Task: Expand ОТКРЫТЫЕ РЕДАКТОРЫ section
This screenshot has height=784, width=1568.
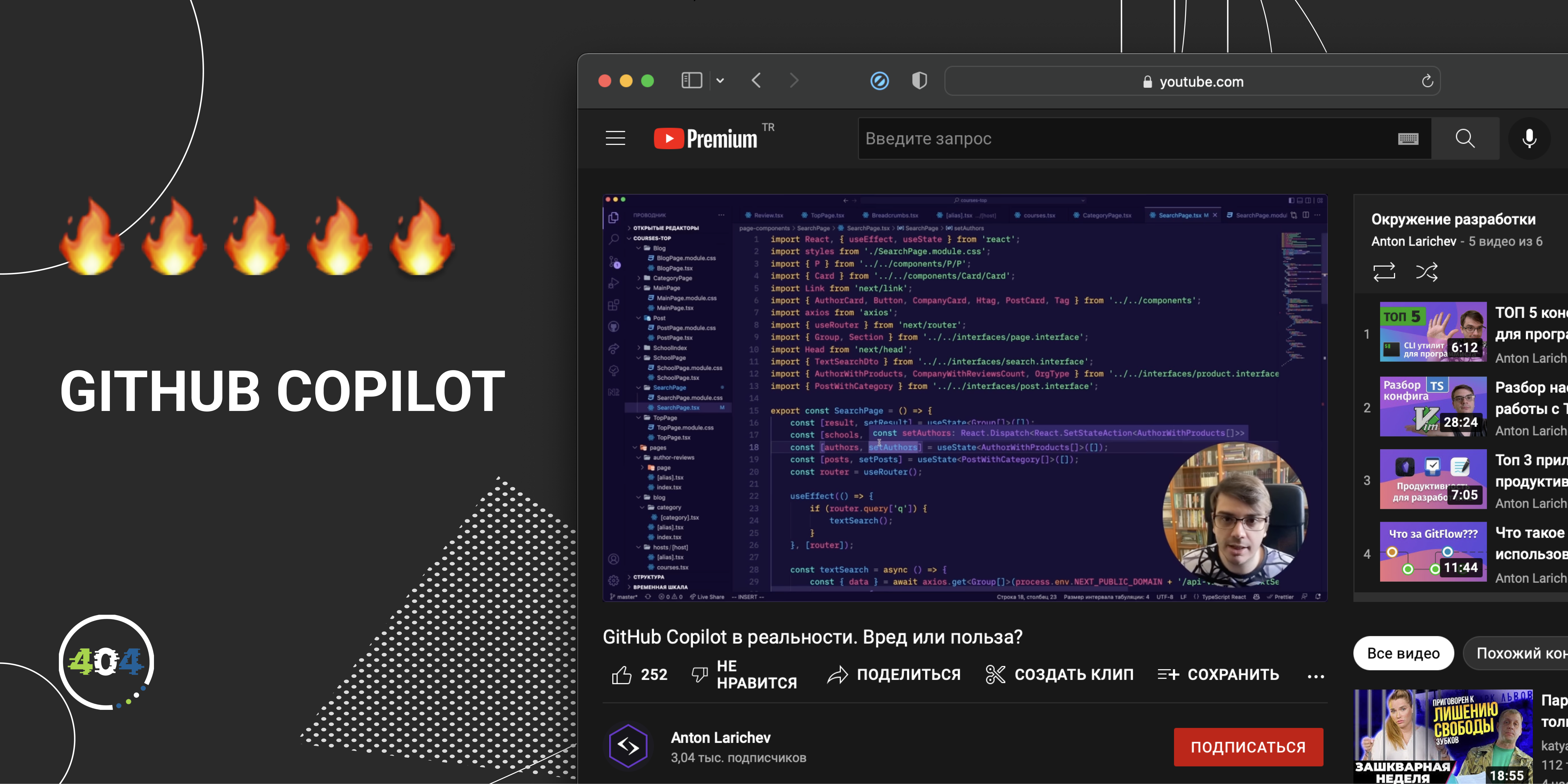Action: pos(663,228)
